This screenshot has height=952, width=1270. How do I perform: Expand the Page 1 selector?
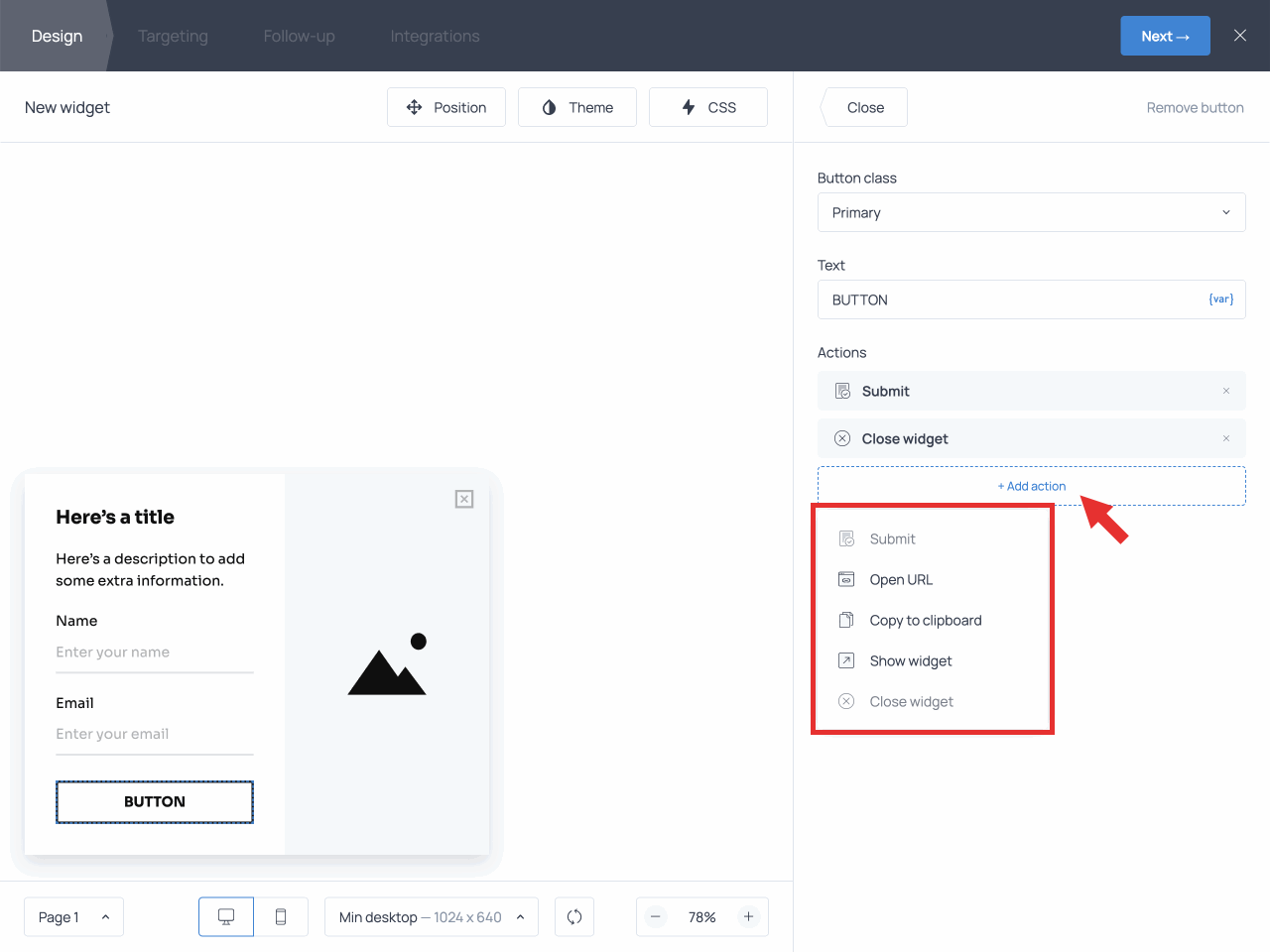[x=73, y=917]
